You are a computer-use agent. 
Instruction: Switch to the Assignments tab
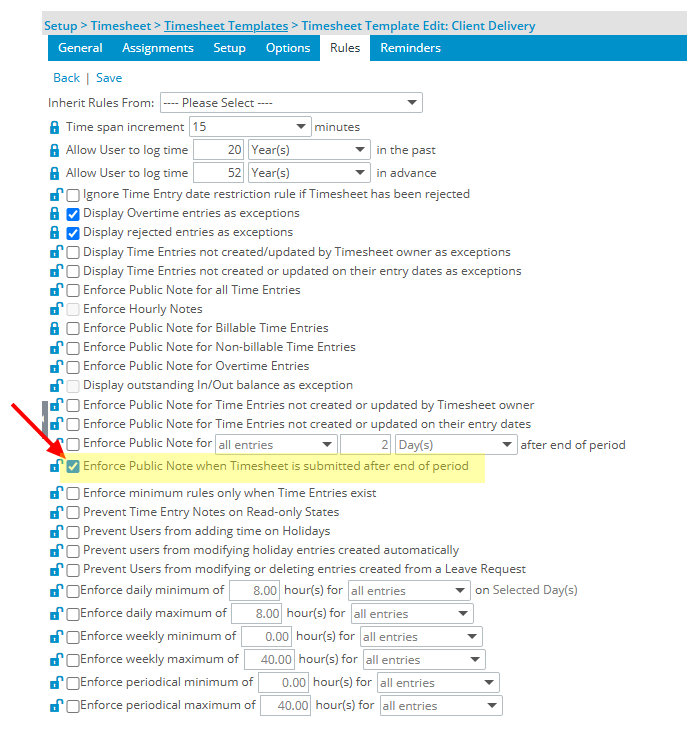(x=158, y=48)
